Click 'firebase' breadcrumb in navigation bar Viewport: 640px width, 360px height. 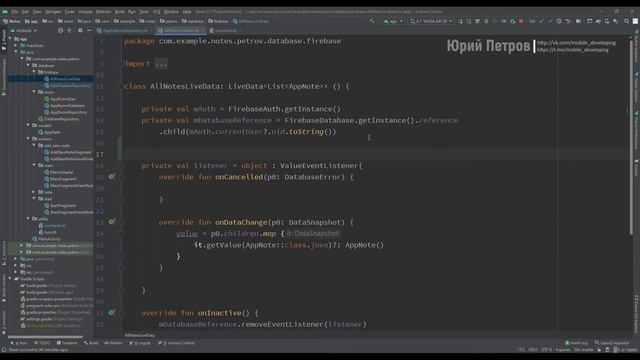pyautogui.click(x=218, y=21)
